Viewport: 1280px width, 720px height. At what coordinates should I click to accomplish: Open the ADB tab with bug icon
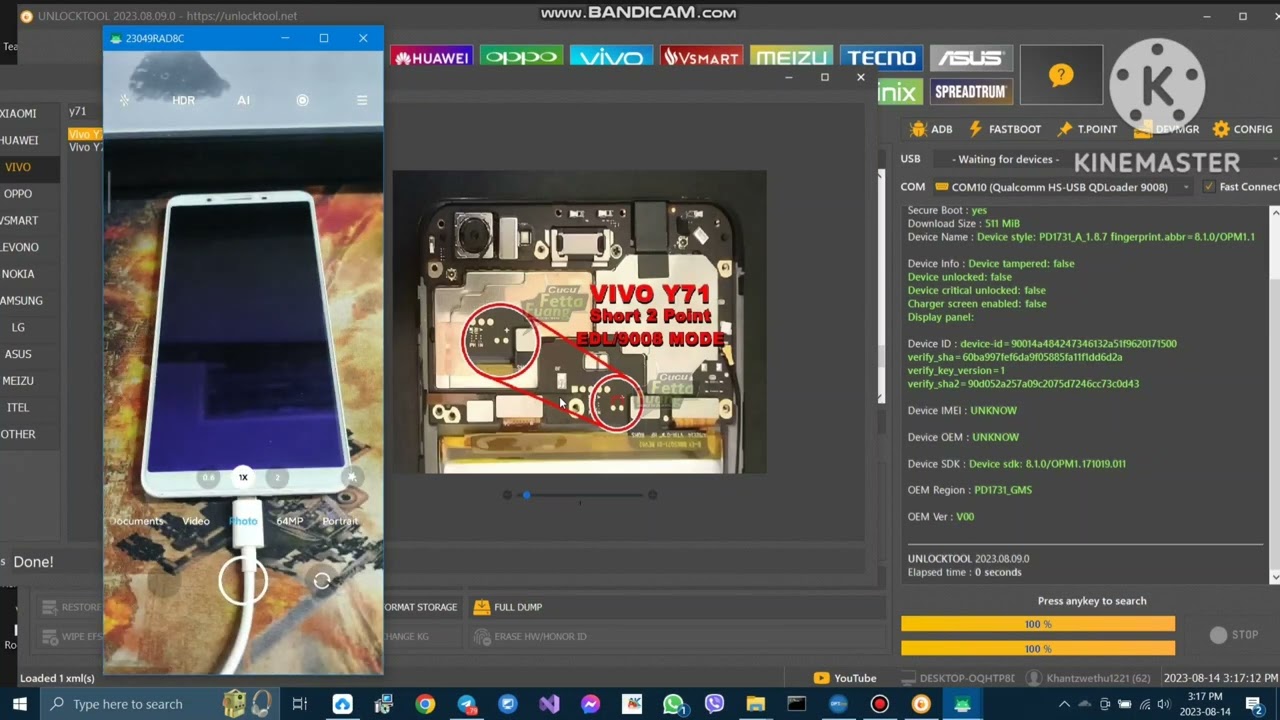(930, 129)
